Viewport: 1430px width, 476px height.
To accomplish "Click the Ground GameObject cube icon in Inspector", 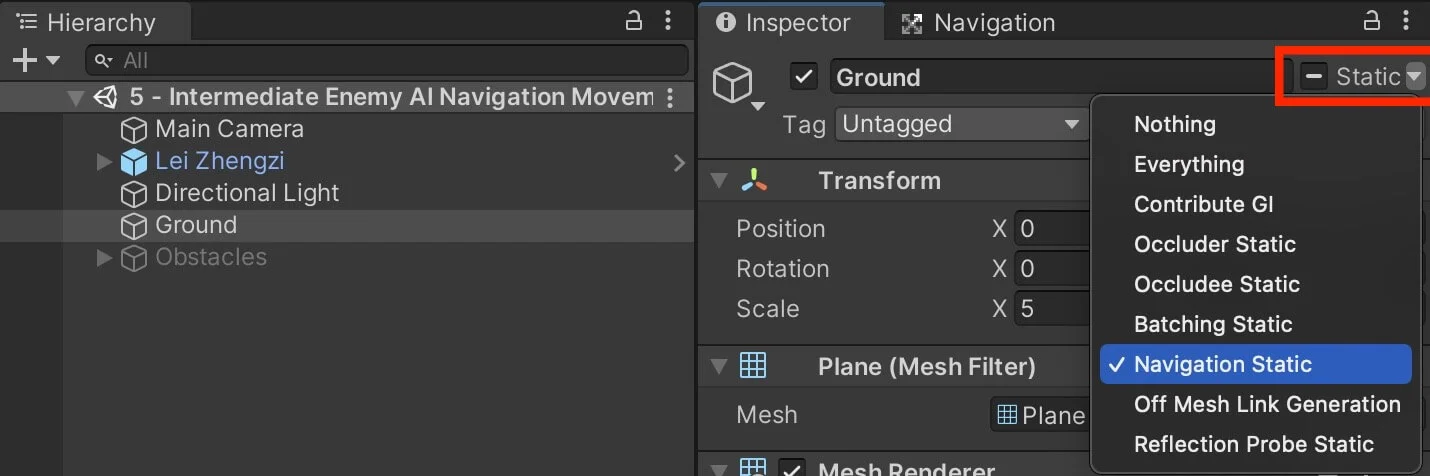I will [x=733, y=82].
